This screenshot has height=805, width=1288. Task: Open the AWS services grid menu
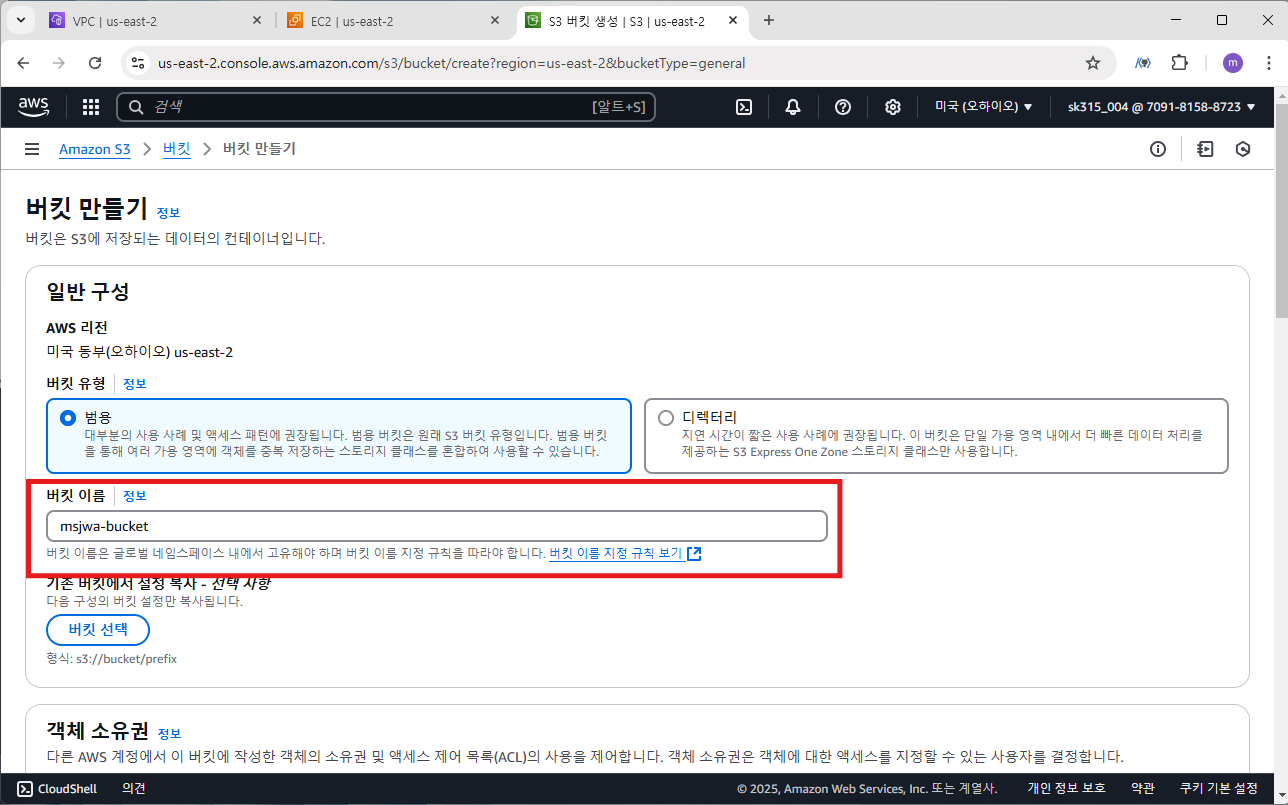(91, 107)
